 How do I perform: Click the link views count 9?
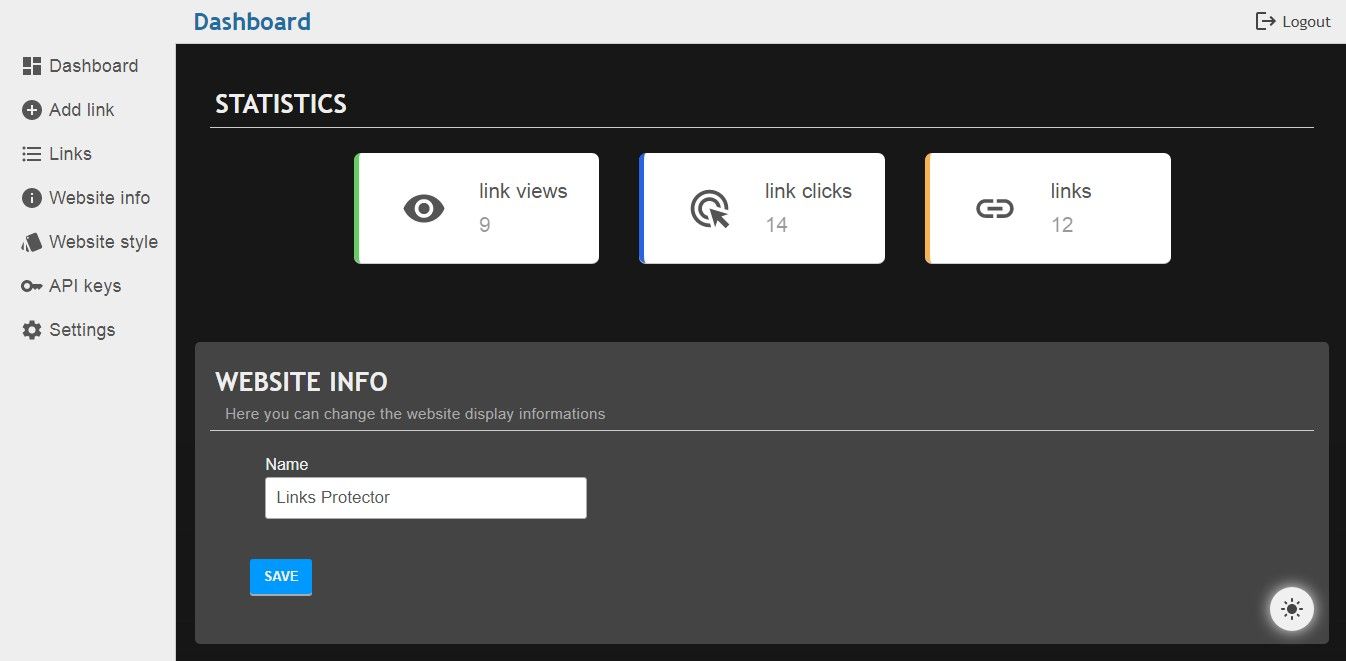tap(485, 225)
